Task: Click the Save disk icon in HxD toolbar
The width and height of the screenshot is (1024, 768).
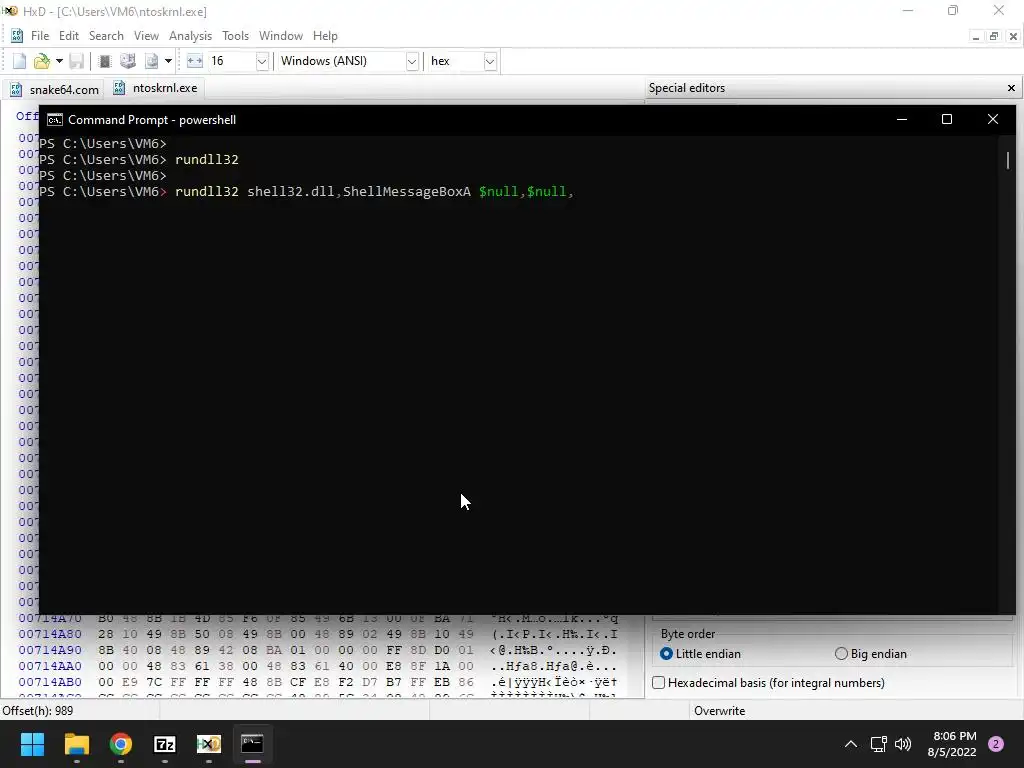Action: pos(76,61)
